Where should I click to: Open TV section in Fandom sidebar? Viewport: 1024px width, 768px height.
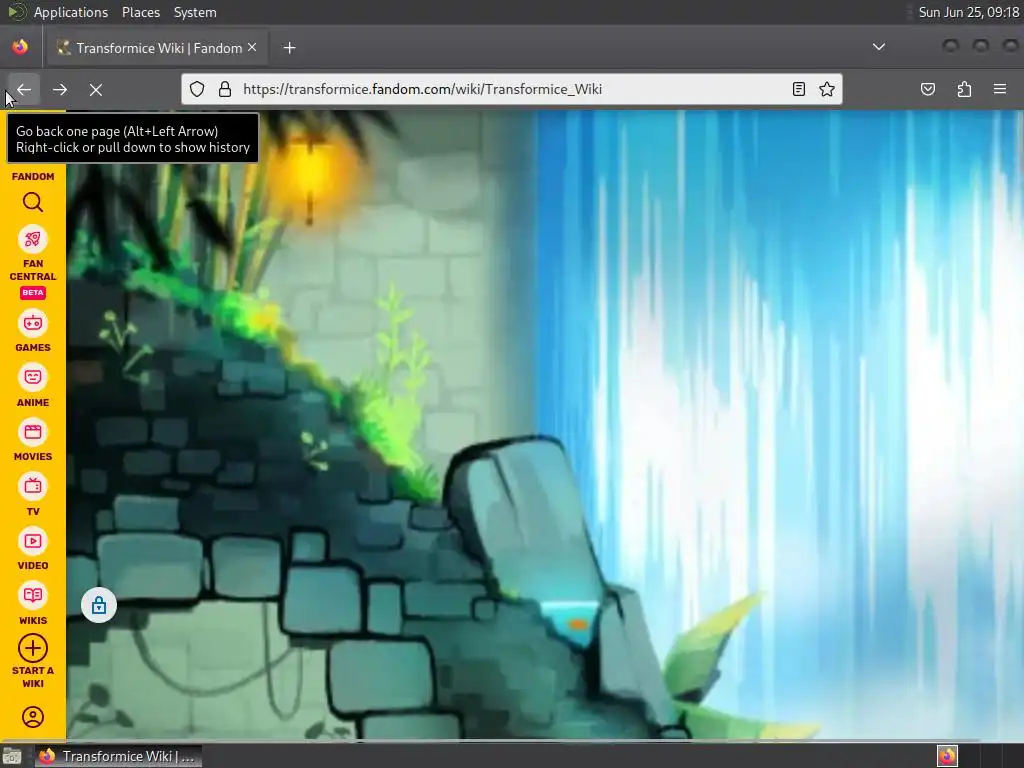coord(33,495)
